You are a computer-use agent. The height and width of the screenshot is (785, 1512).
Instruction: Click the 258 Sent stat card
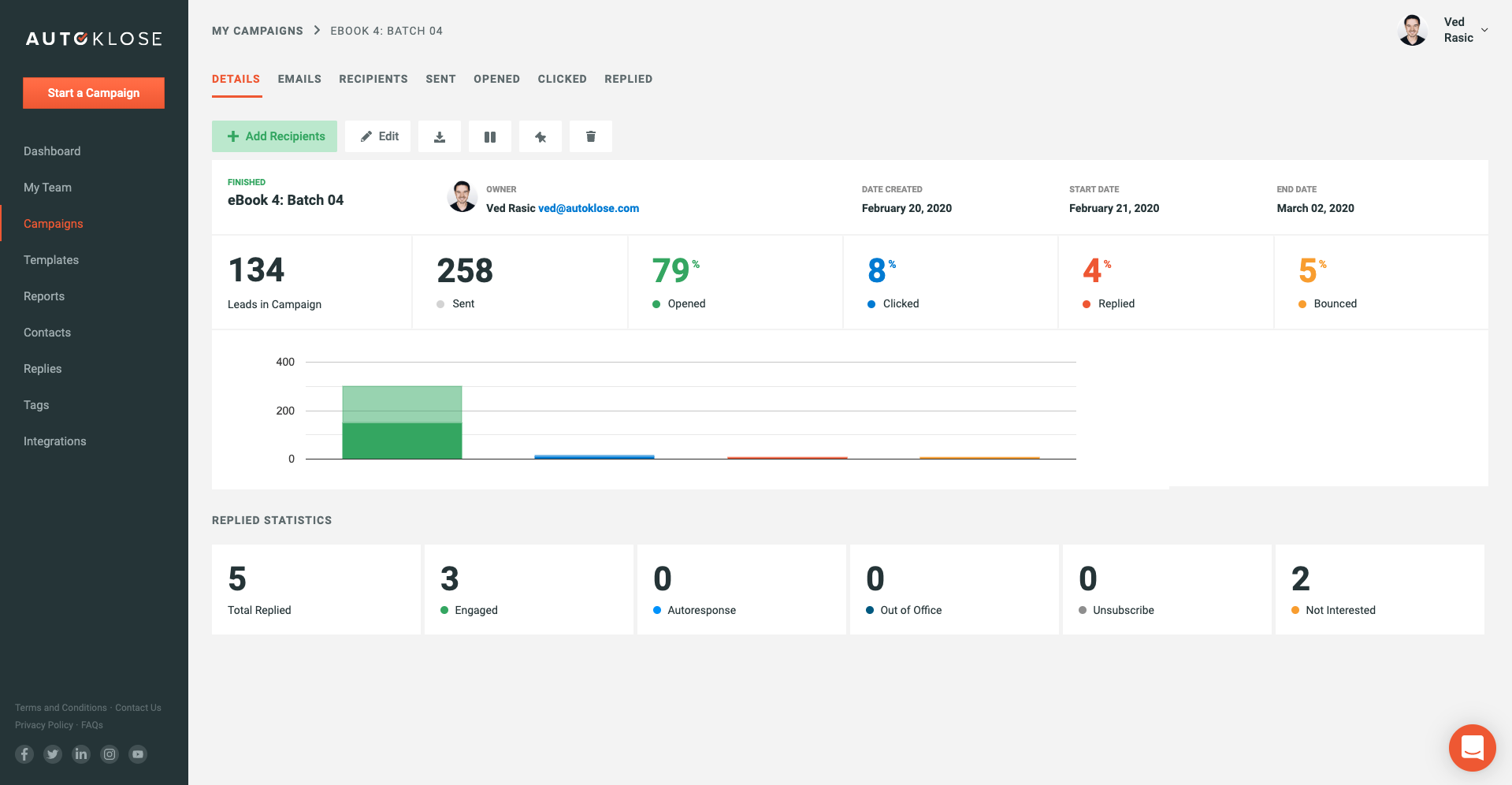[520, 282]
